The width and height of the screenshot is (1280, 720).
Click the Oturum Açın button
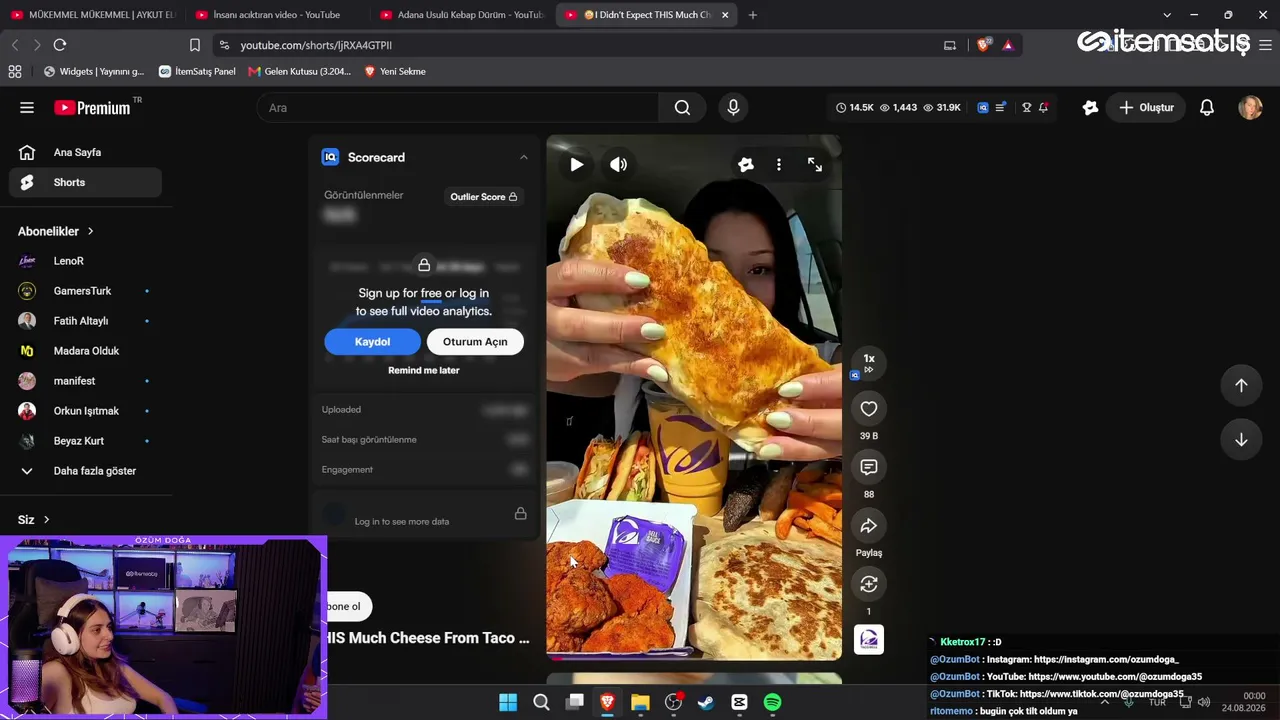(475, 342)
